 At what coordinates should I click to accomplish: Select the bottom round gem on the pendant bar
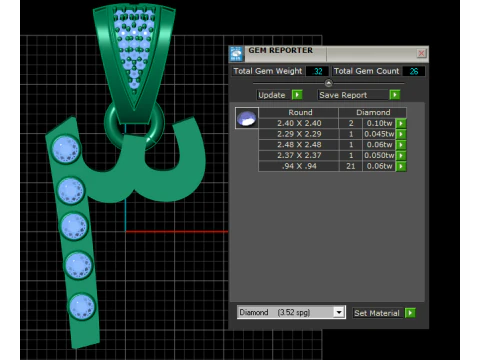[x=82, y=306]
